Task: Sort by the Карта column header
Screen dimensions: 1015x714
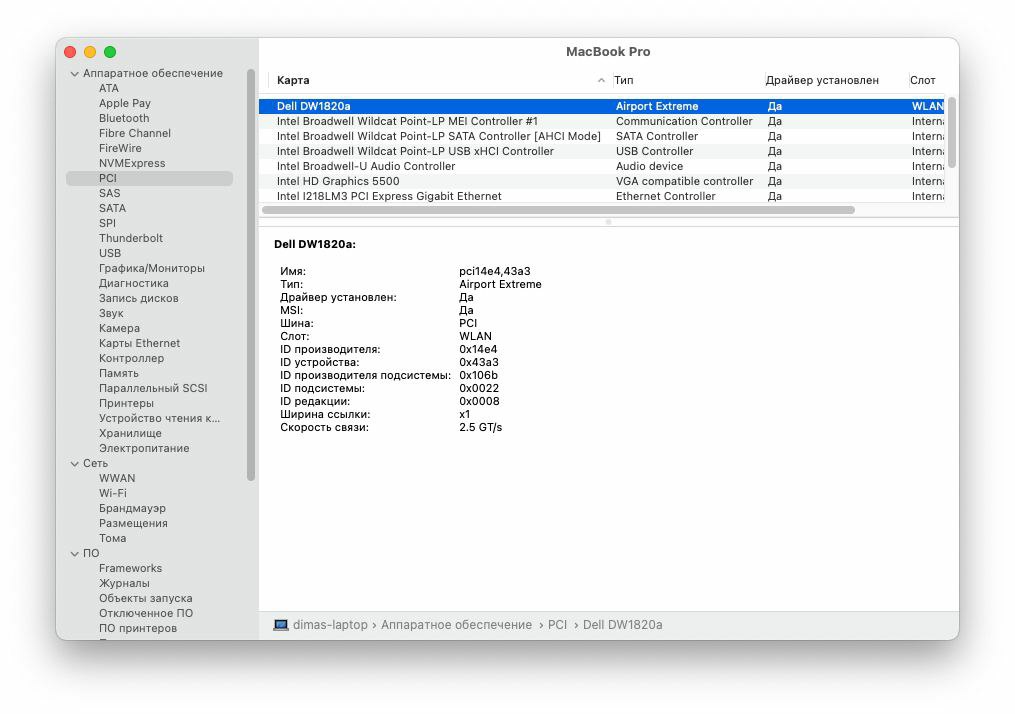Action: point(293,80)
